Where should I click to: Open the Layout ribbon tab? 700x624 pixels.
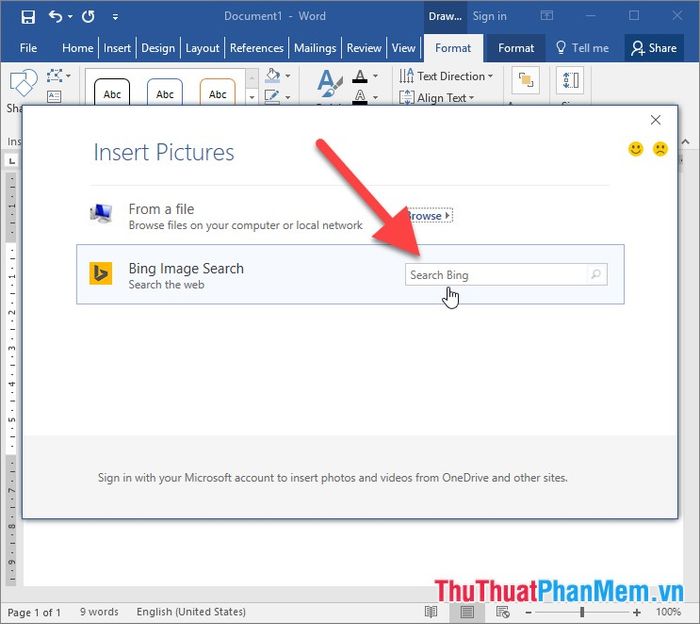(x=202, y=48)
